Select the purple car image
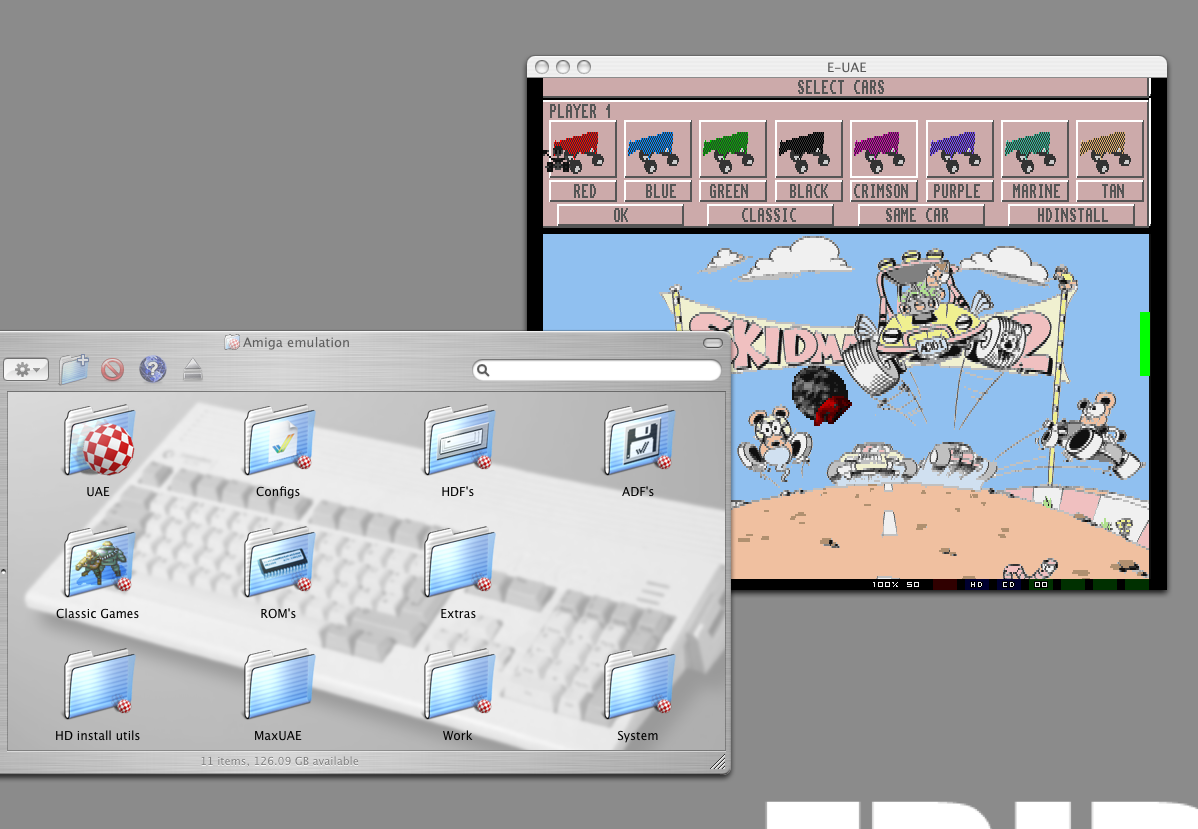The width and height of the screenshot is (1198, 829). 959,150
